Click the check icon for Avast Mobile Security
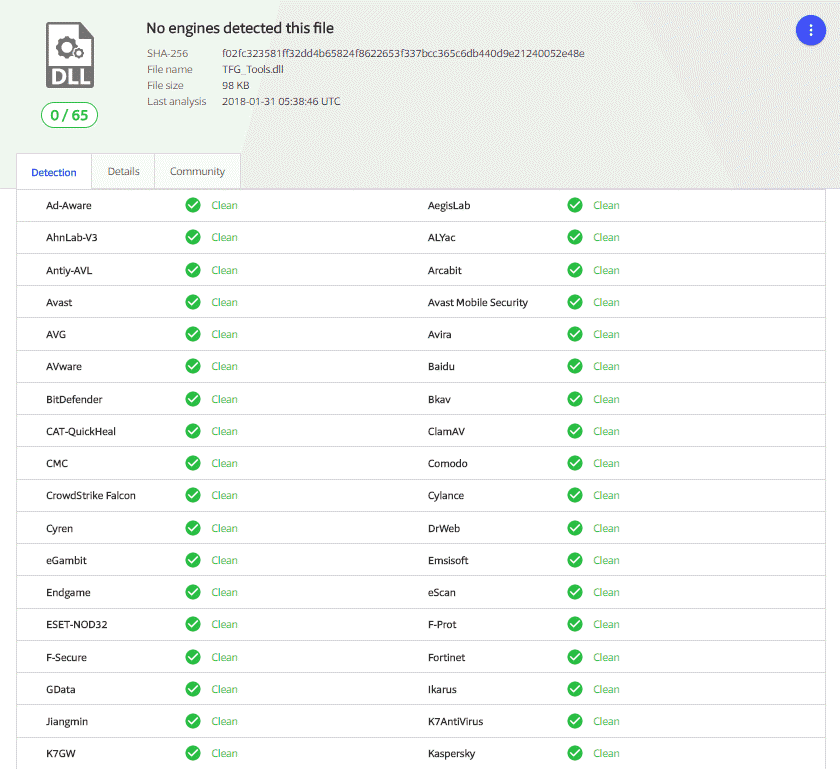Image resolution: width=840 pixels, height=769 pixels. pyautogui.click(x=575, y=303)
